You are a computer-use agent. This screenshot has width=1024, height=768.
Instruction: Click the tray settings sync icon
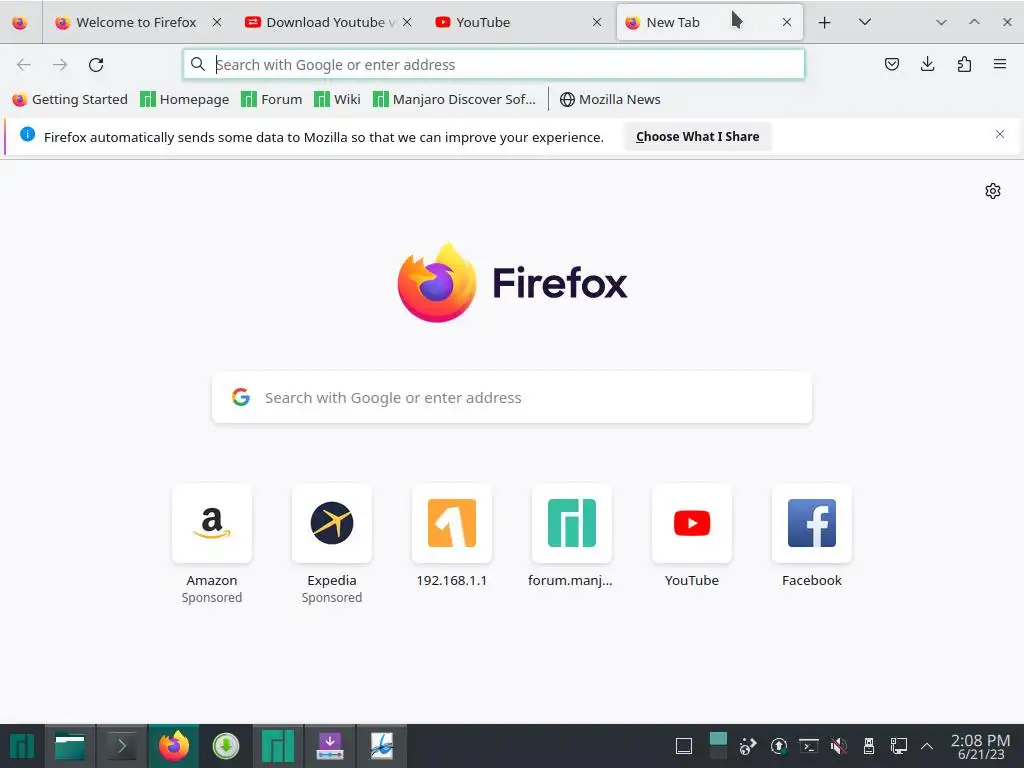[748, 746]
